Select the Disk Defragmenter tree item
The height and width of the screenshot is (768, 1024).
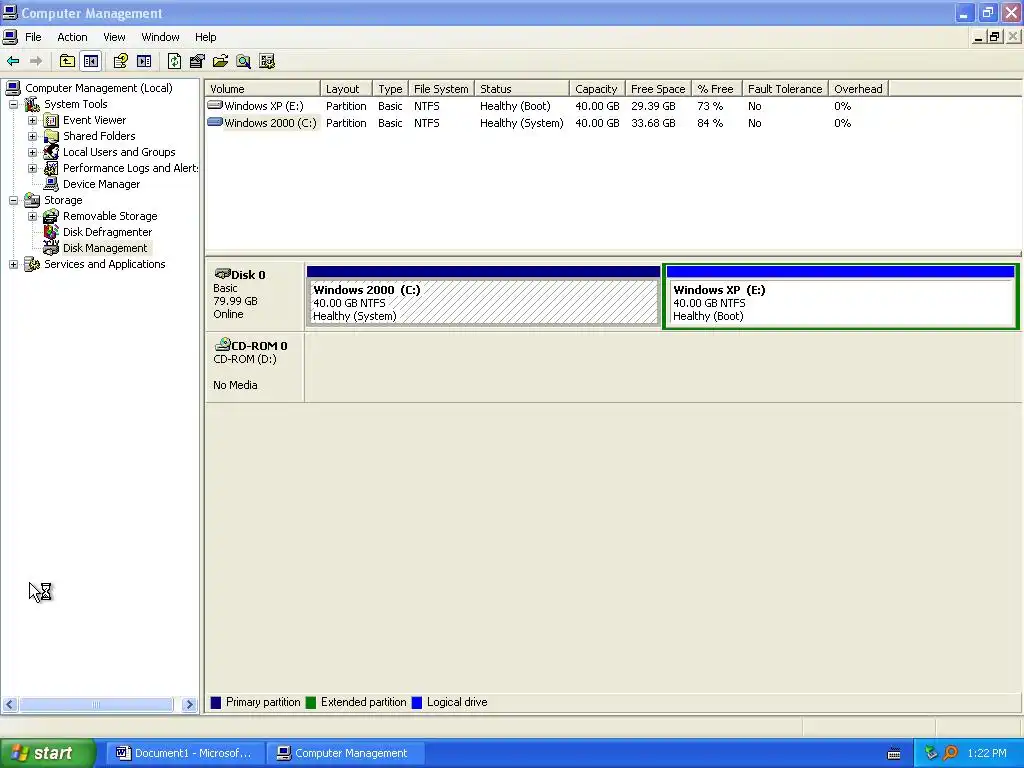click(107, 232)
